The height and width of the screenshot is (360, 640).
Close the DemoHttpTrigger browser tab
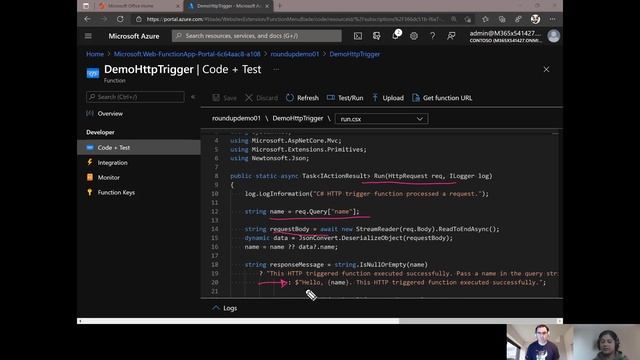[x=267, y=6]
